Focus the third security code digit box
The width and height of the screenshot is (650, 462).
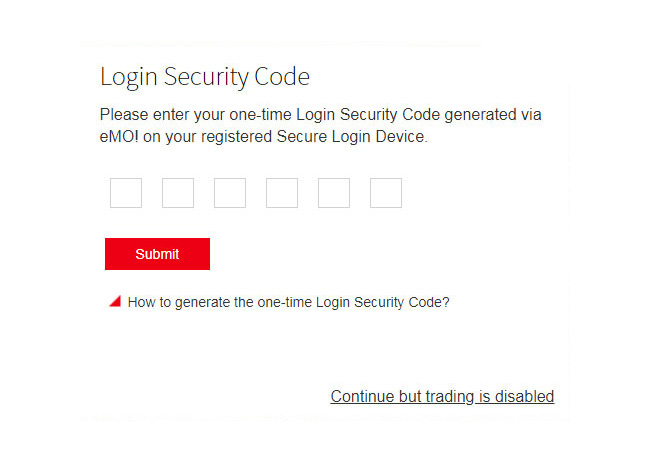[230, 193]
